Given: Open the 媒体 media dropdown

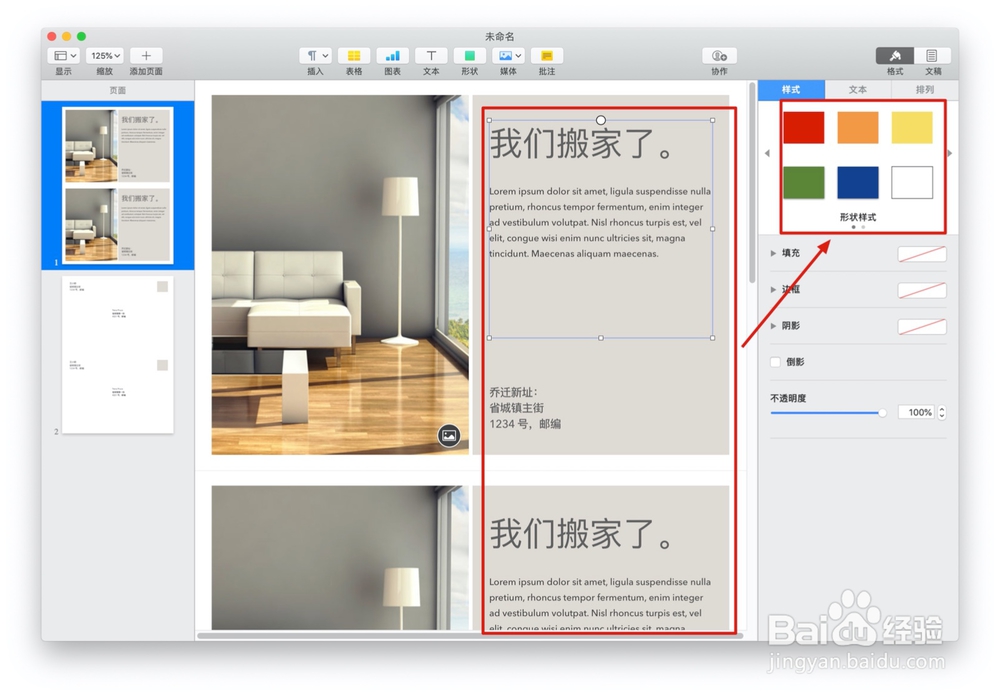Looking at the screenshot, I should click(x=509, y=56).
